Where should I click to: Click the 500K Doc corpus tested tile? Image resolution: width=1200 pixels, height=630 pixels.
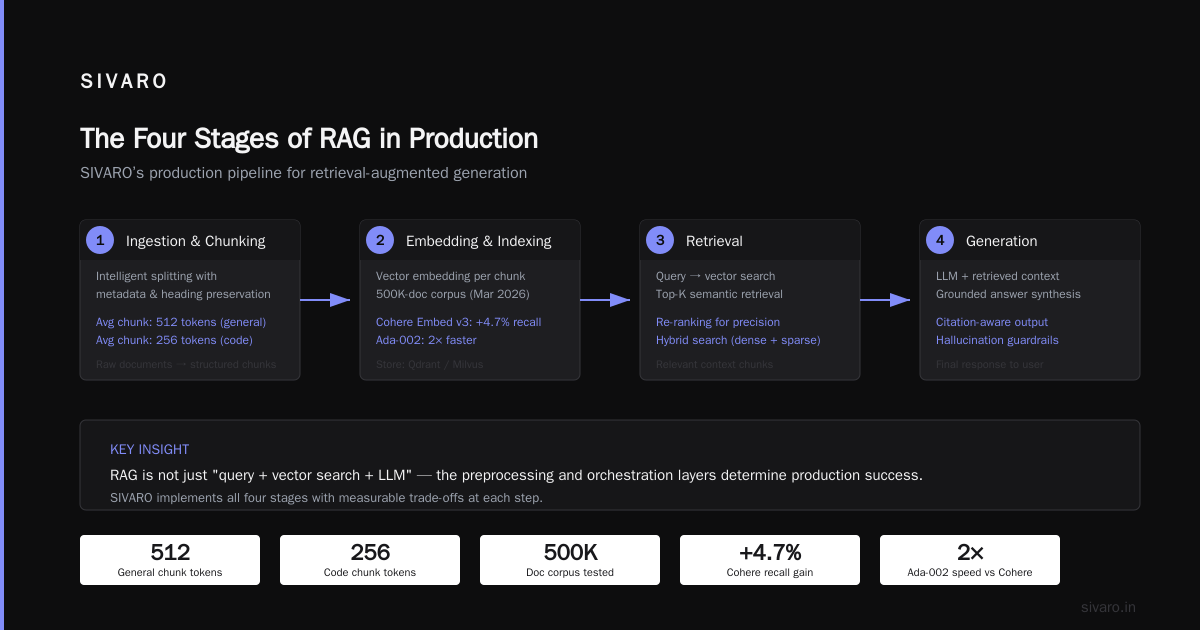click(570, 560)
